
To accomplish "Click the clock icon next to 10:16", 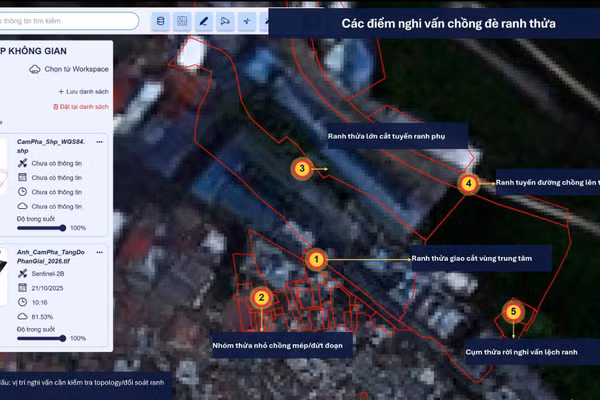I will [x=23, y=302].
